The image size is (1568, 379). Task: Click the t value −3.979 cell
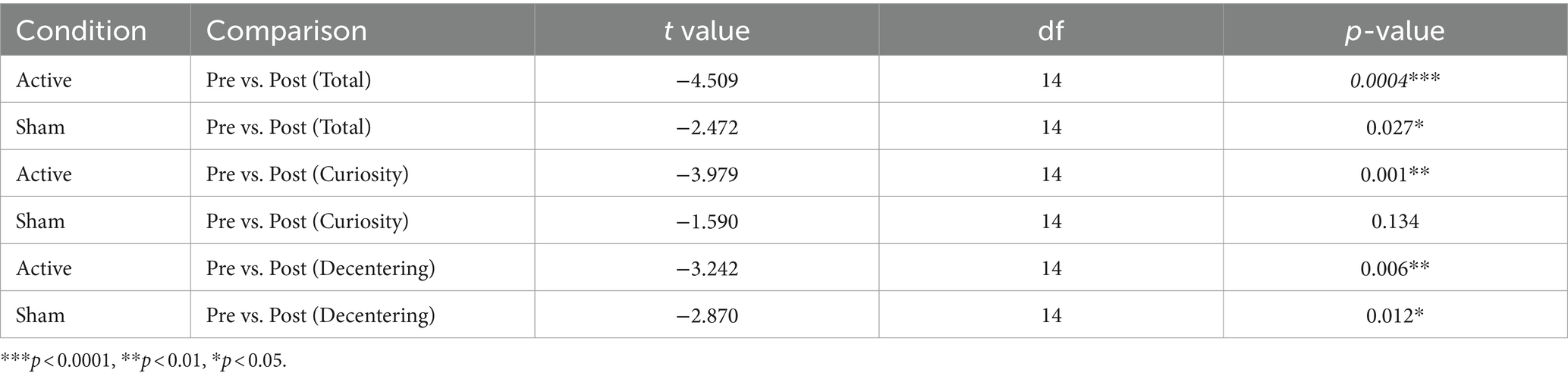point(707,174)
